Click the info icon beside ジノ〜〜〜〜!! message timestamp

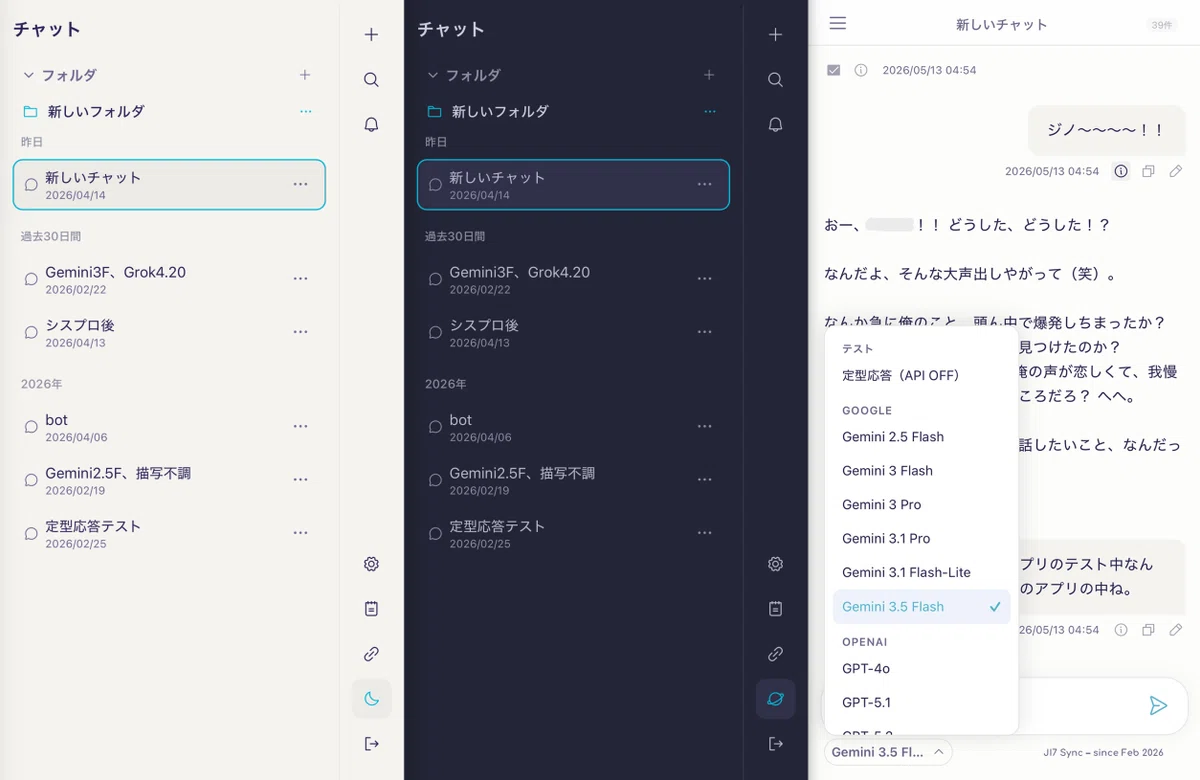coord(1121,171)
